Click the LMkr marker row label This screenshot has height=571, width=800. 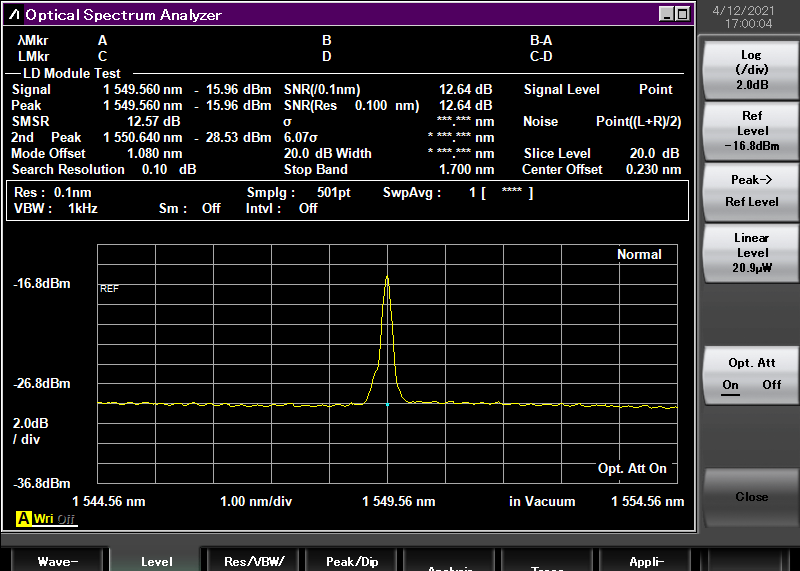tap(34, 57)
